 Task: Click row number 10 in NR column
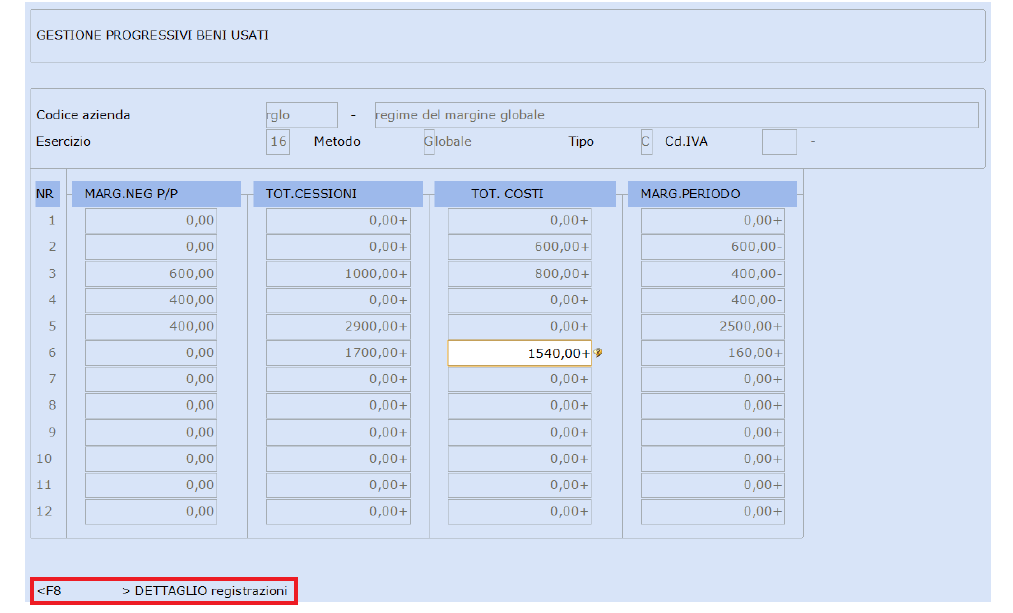click(x=44, y=459)
